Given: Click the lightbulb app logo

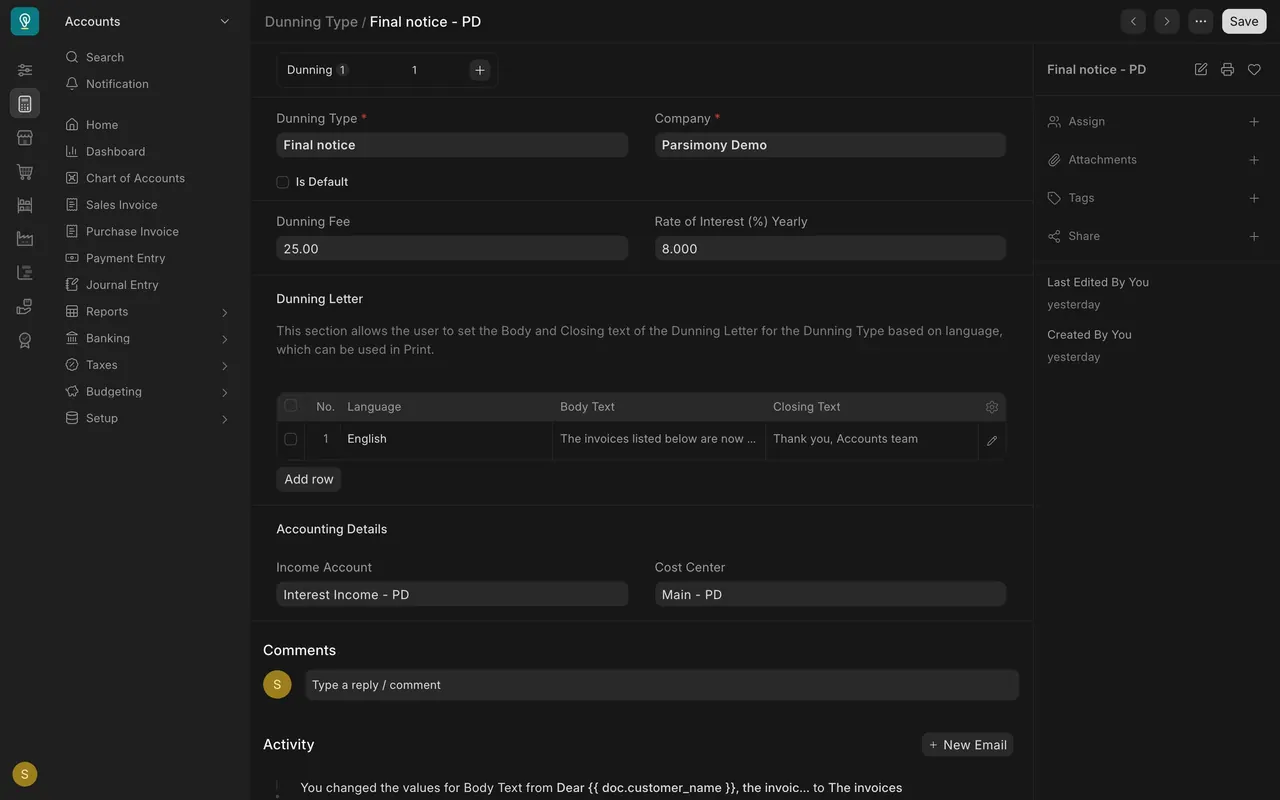Looking at the screenshot, I should [x=25, y=22].
